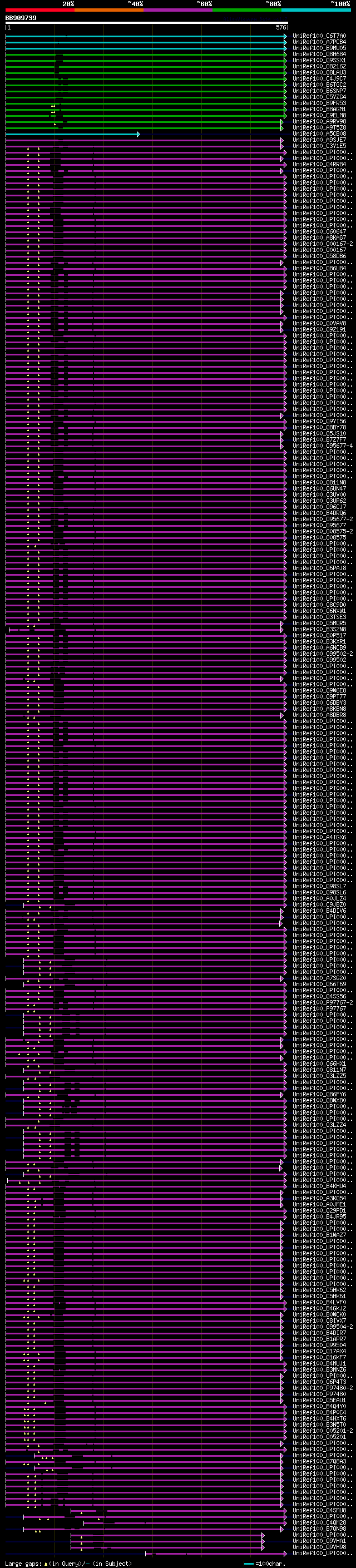
Task: Select hit label UniRef100_A9SJE7
Action: pos(319,140)
